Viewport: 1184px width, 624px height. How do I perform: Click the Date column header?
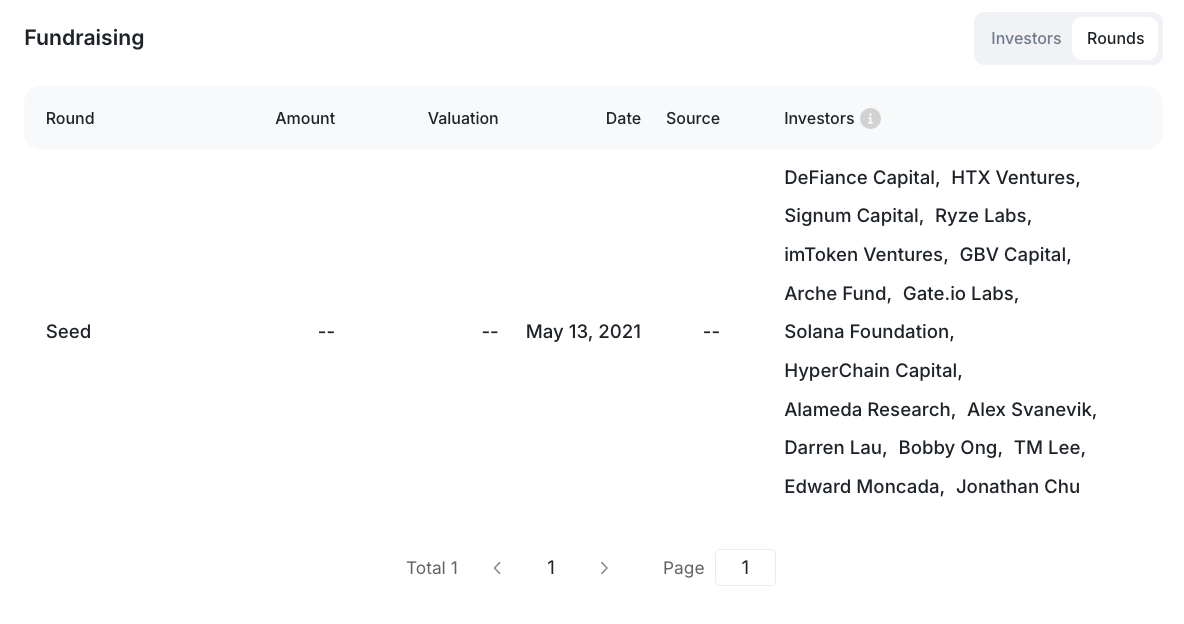click(623, 119)
